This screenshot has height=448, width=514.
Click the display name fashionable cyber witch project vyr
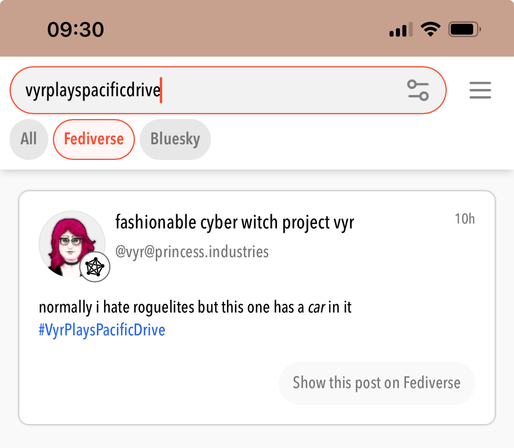235,222
